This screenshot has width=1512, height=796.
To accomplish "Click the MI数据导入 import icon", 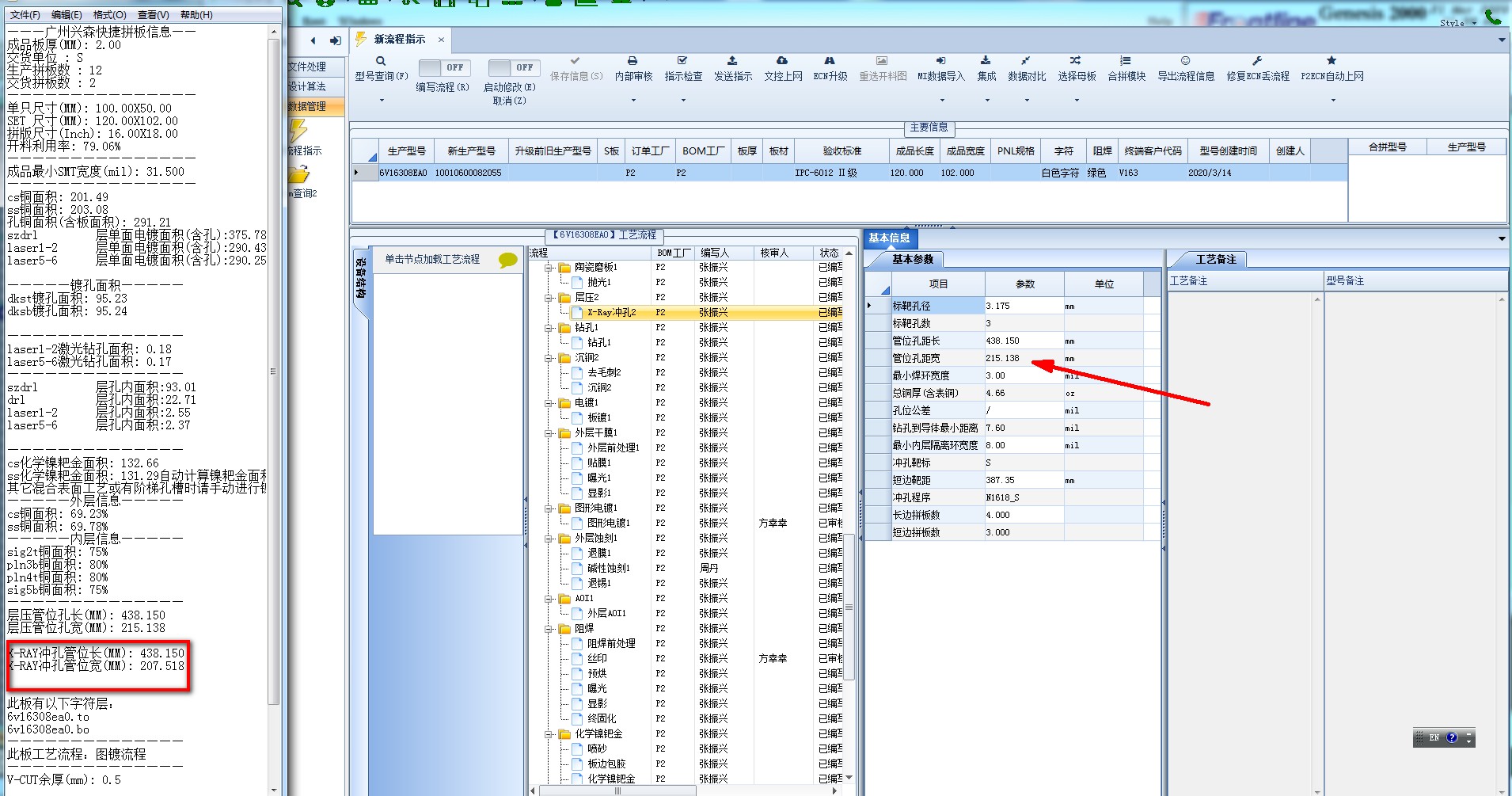I will click(940, 61).
